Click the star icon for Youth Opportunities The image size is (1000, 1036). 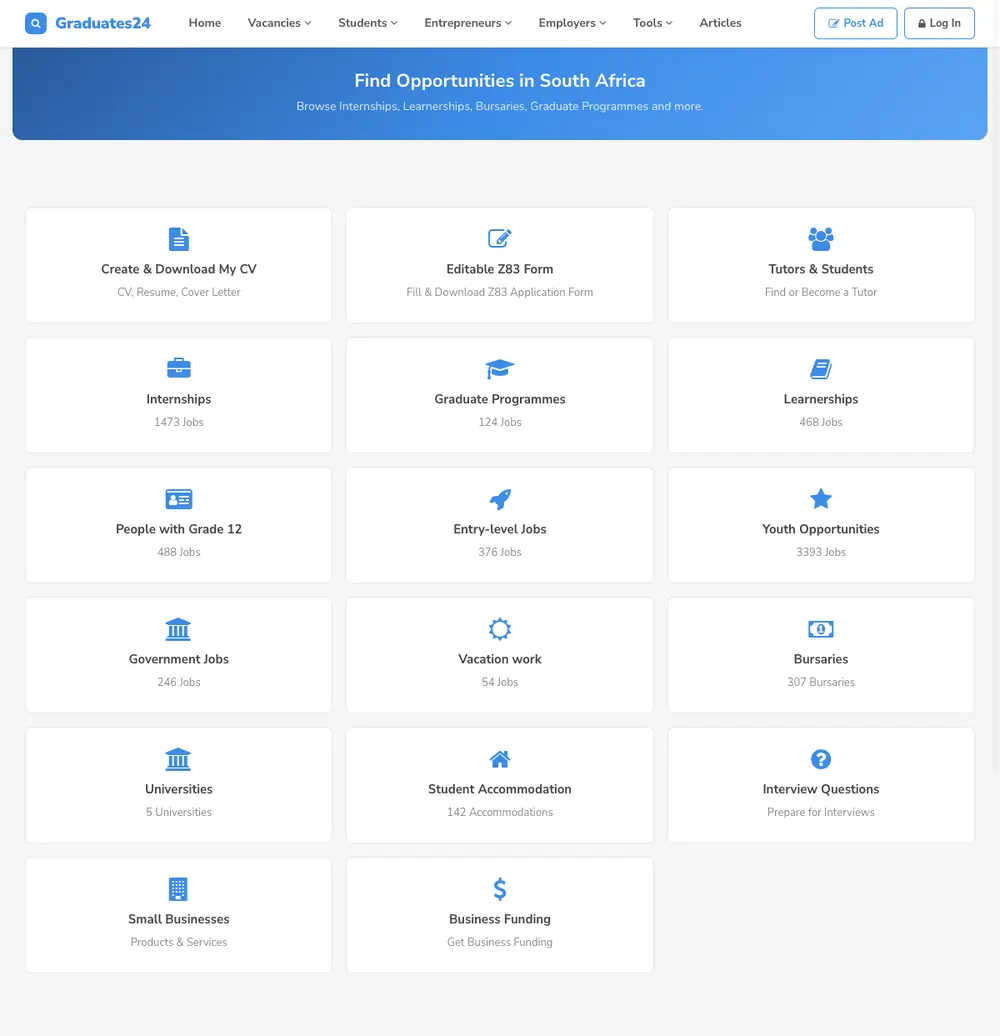[x=820, y=498]
